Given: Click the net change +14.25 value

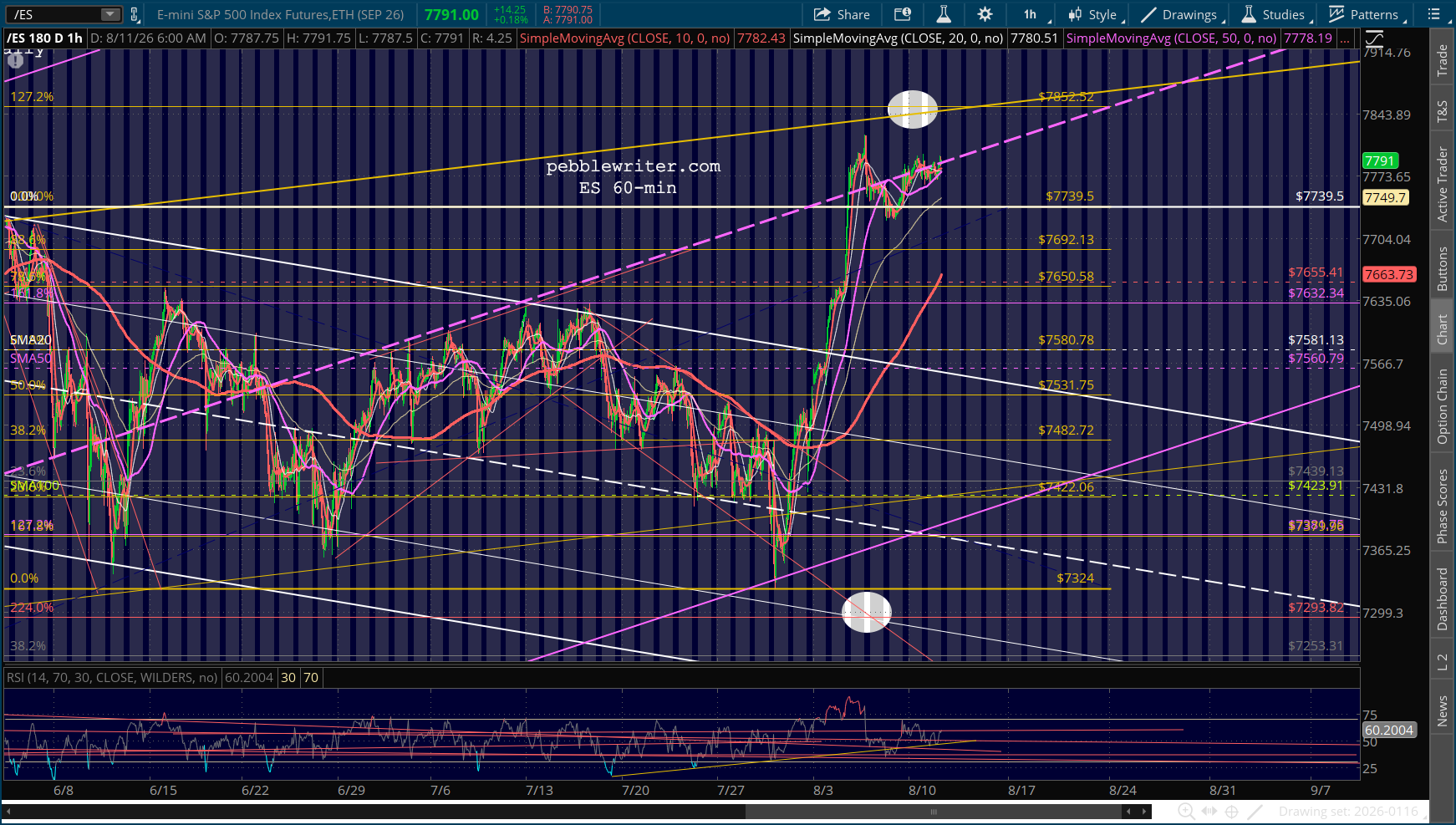Looking at the screenshot, I should [x=510, y=9].
